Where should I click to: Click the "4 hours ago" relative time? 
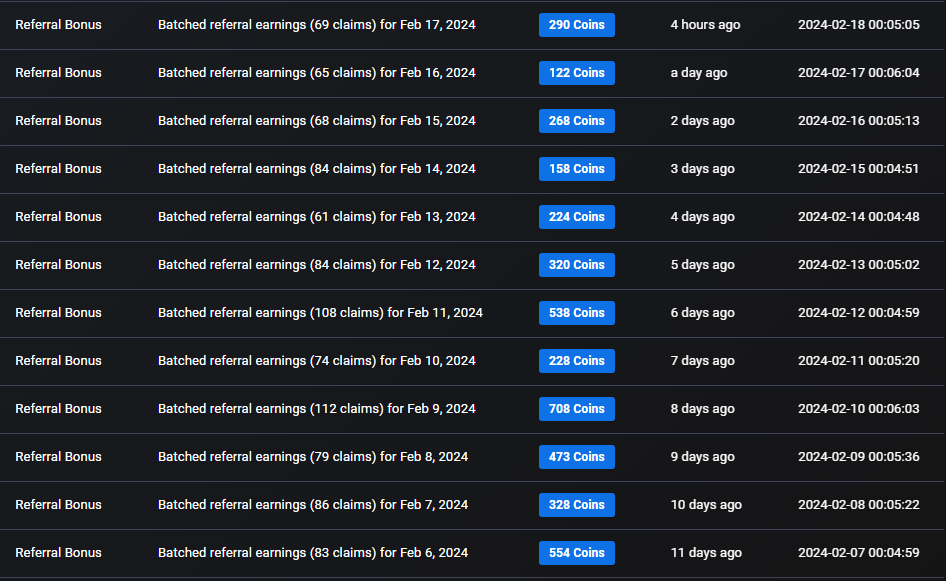(x=705, y=25)
